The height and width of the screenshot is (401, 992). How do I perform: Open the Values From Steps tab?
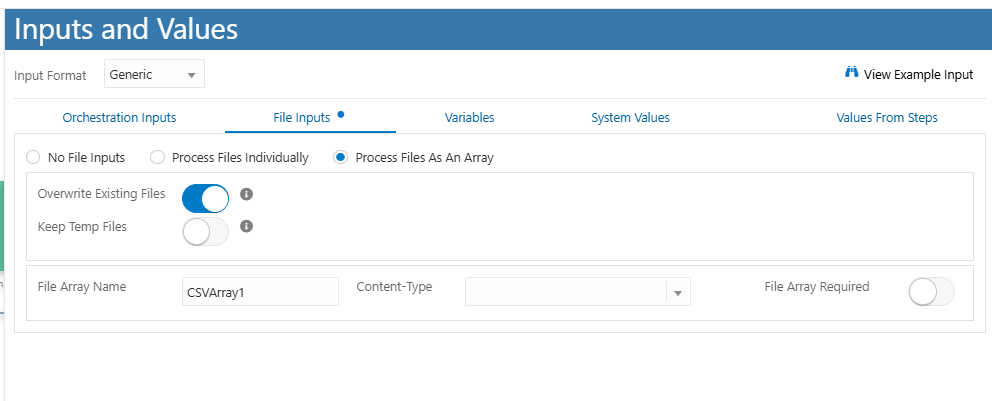click(x=887, y=118)
